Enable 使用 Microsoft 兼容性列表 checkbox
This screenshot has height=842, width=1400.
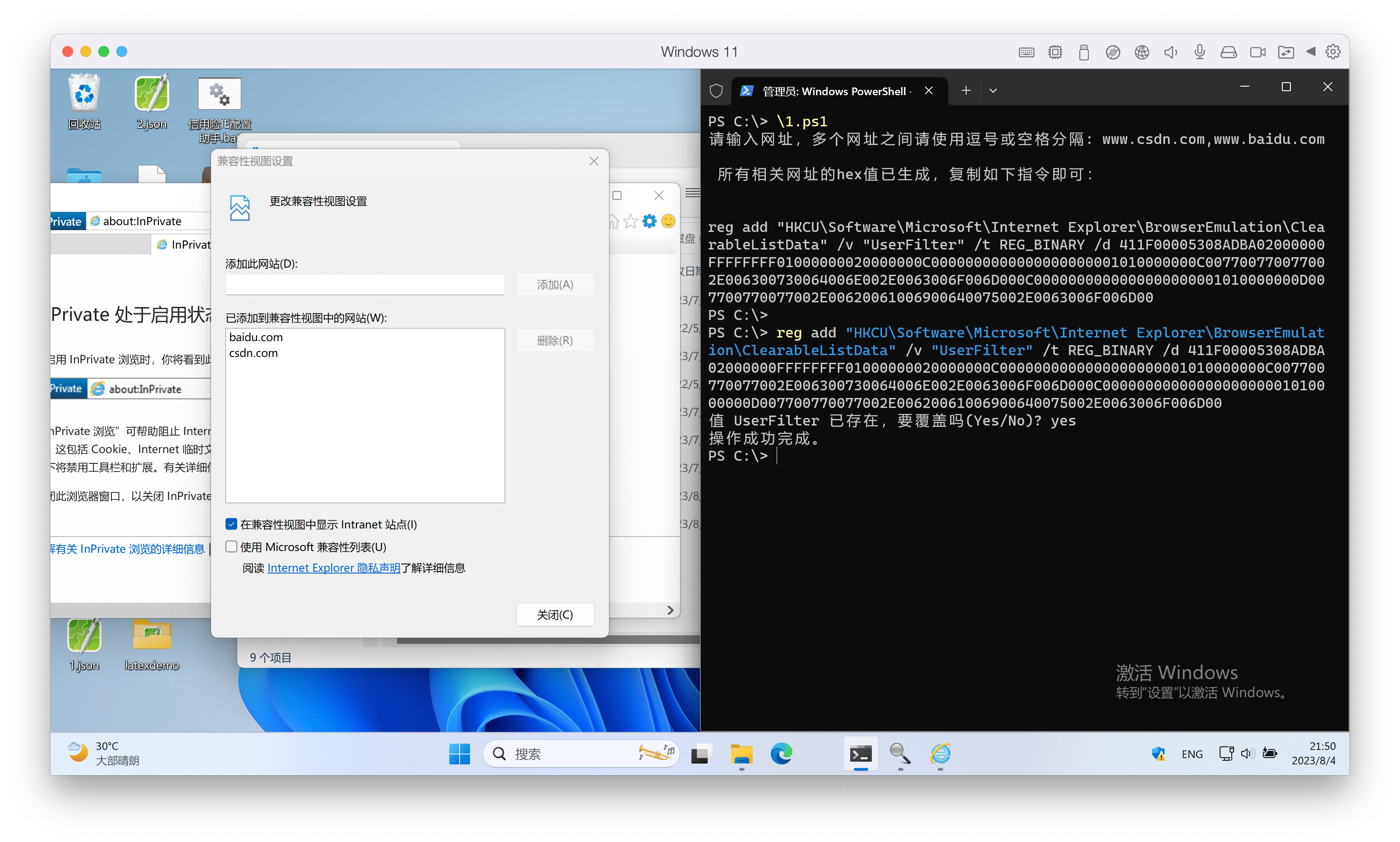click(231, 546)
